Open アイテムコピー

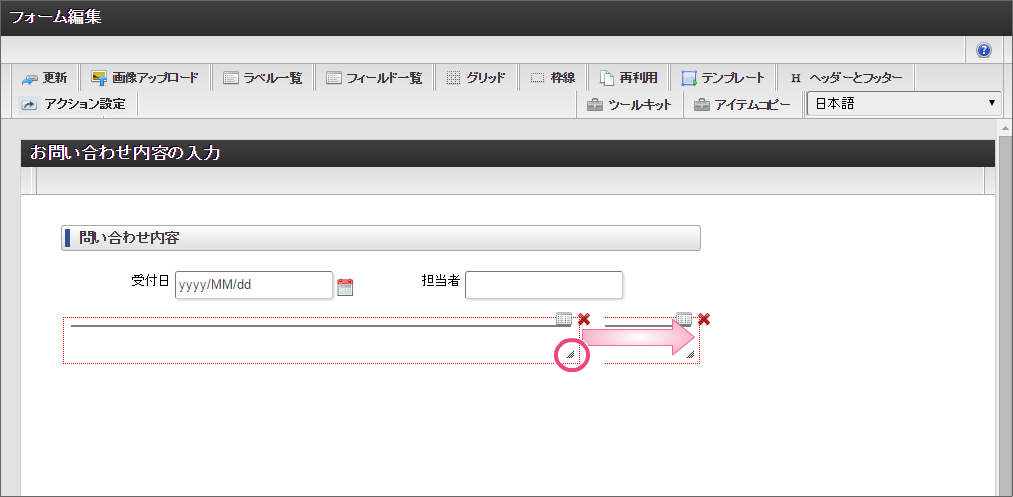[742, 105]
